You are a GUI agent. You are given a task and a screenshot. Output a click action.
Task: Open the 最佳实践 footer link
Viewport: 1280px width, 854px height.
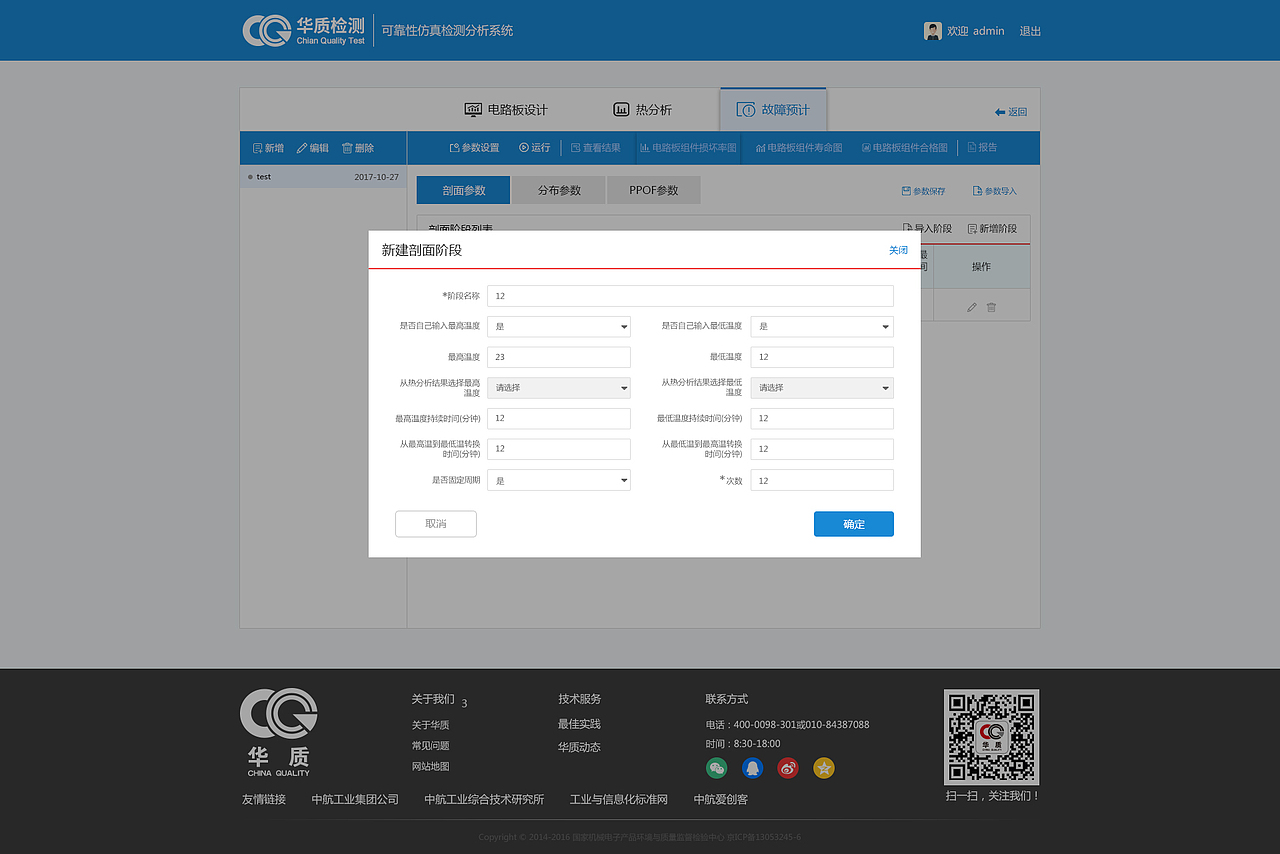click(x=579, y=724)
